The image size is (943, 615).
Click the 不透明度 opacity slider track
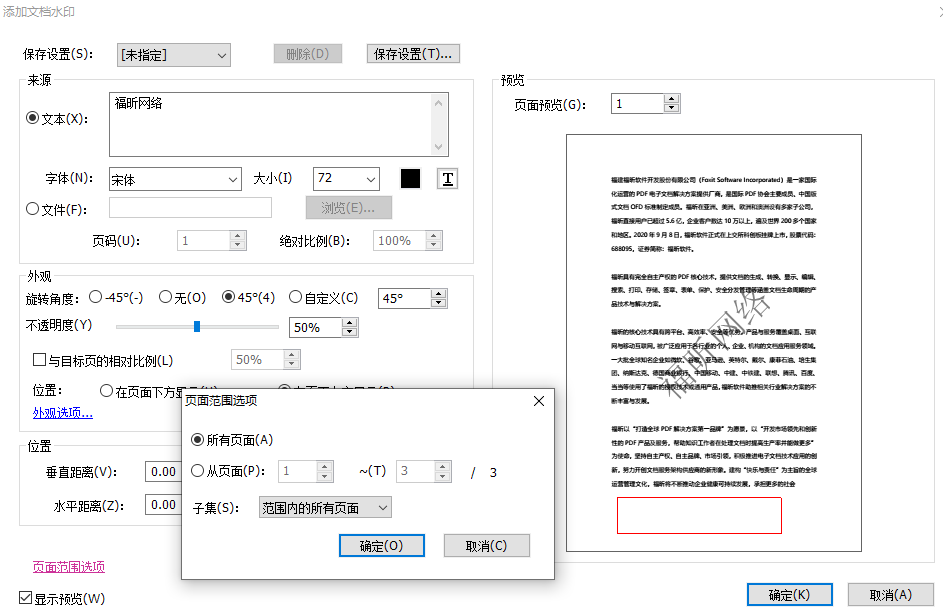[196, 326]
